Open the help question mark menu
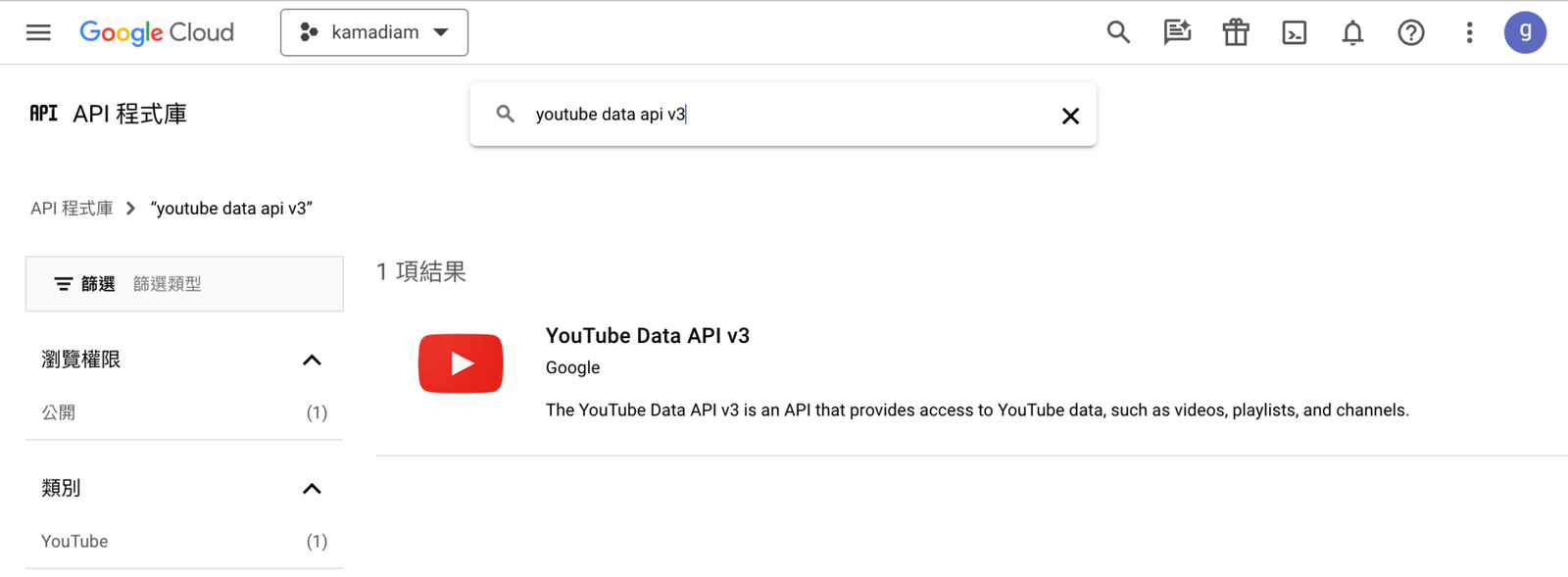This screenshot has width=1568, height=577. pyautogui.click(x=1411, y=32)
